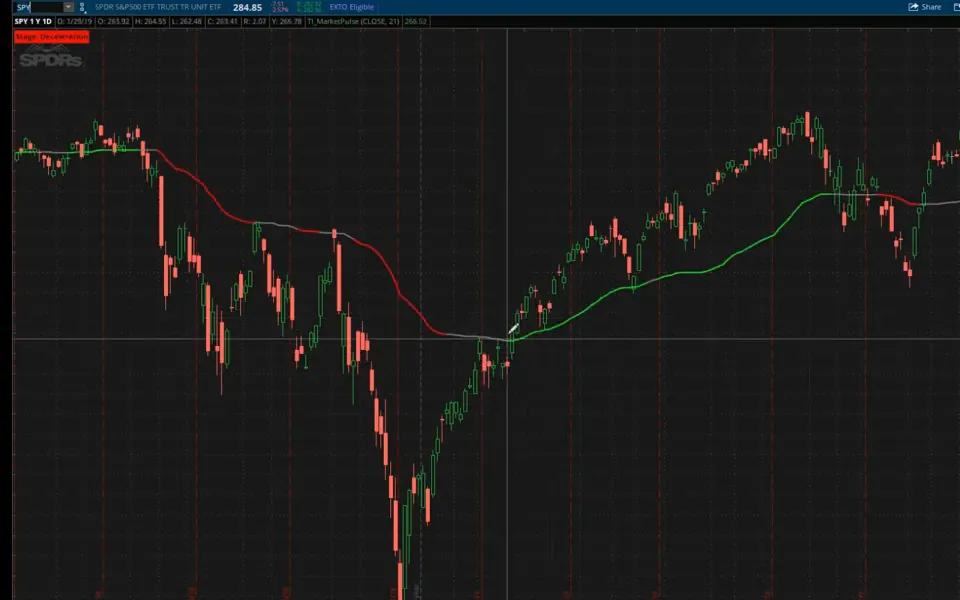960x600 pixels.
Task: Click the red 'Stage: Deceleration' label
Action: pos(51,37)
